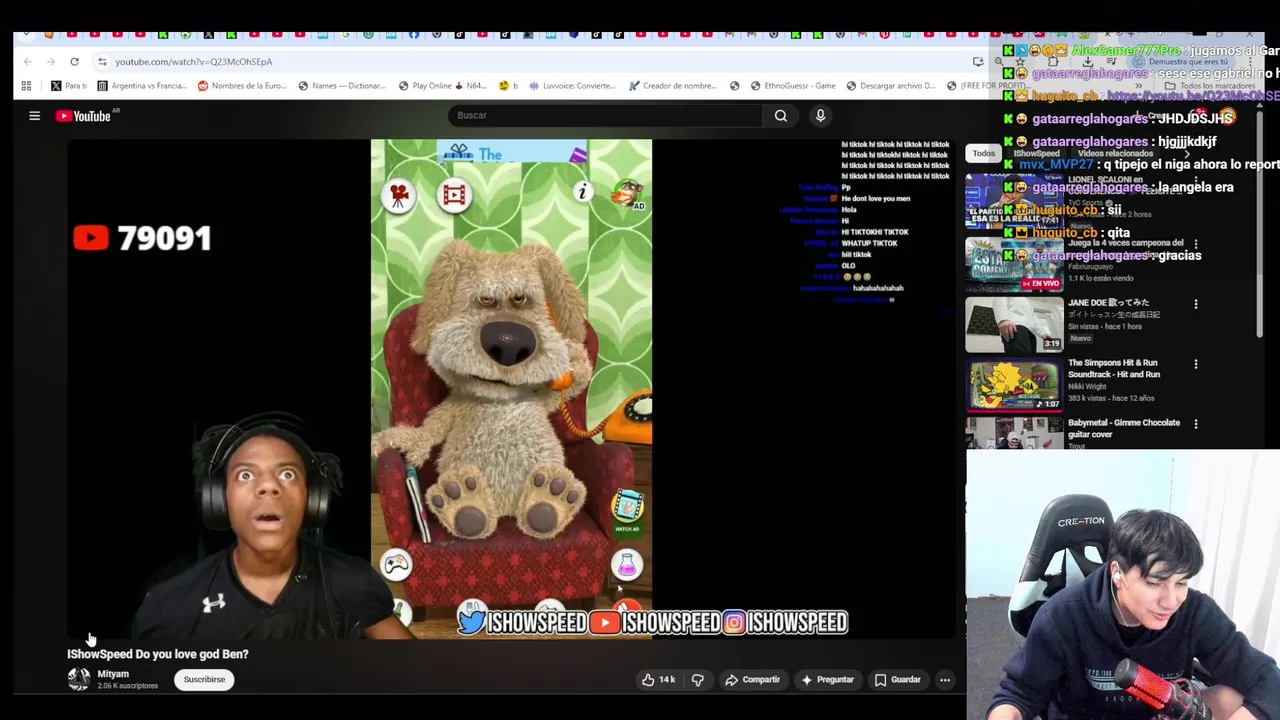Open the 'Para ti' X bookmark
Image resolution: width=1280 pixels, height=720 pixels.
(x=69, y=86)
